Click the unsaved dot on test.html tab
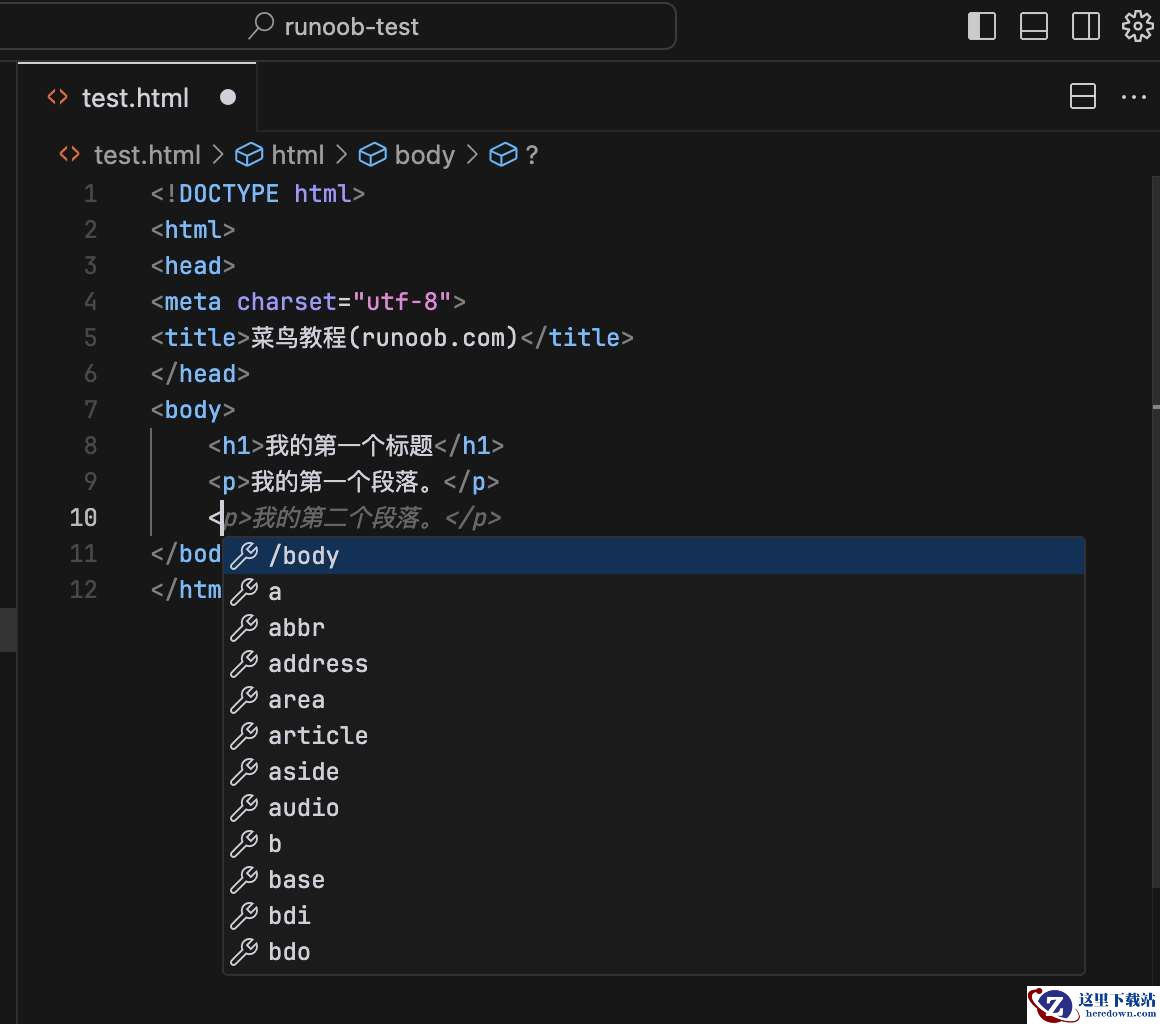Viewport: 1160px width, 1024px height. 228,97
